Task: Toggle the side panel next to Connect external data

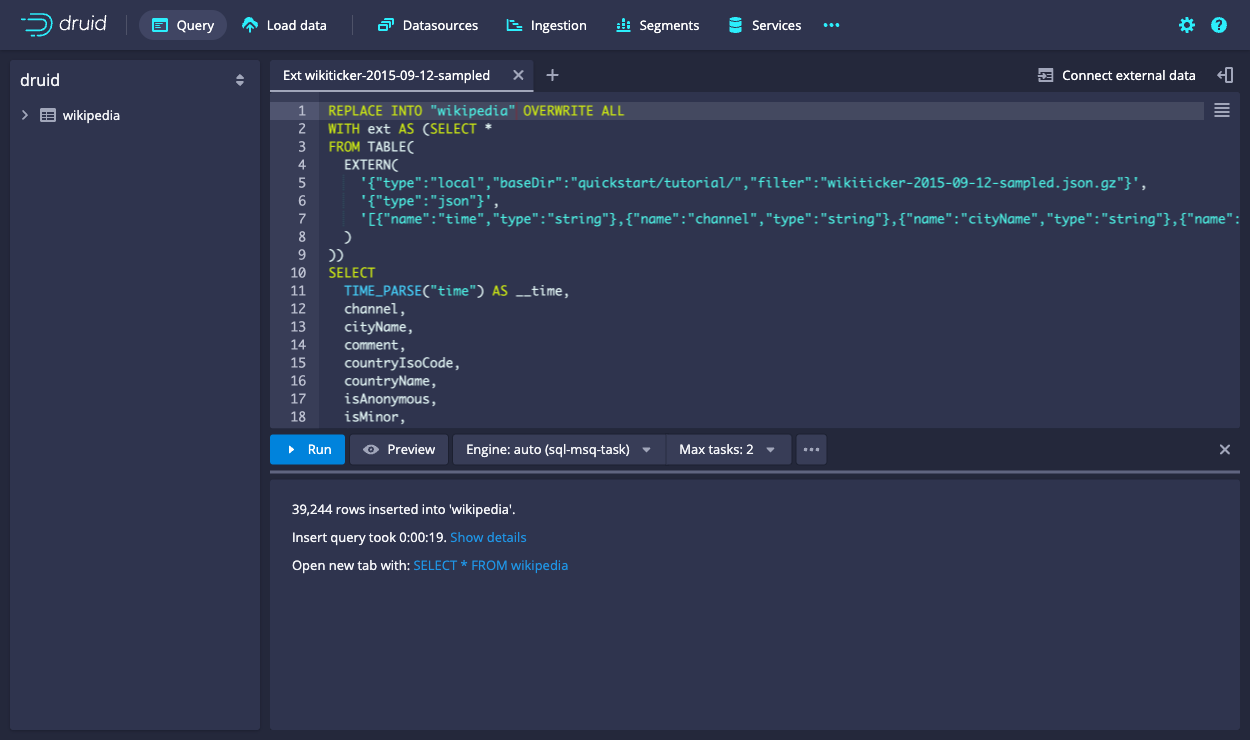Action: click(1226, 74)
